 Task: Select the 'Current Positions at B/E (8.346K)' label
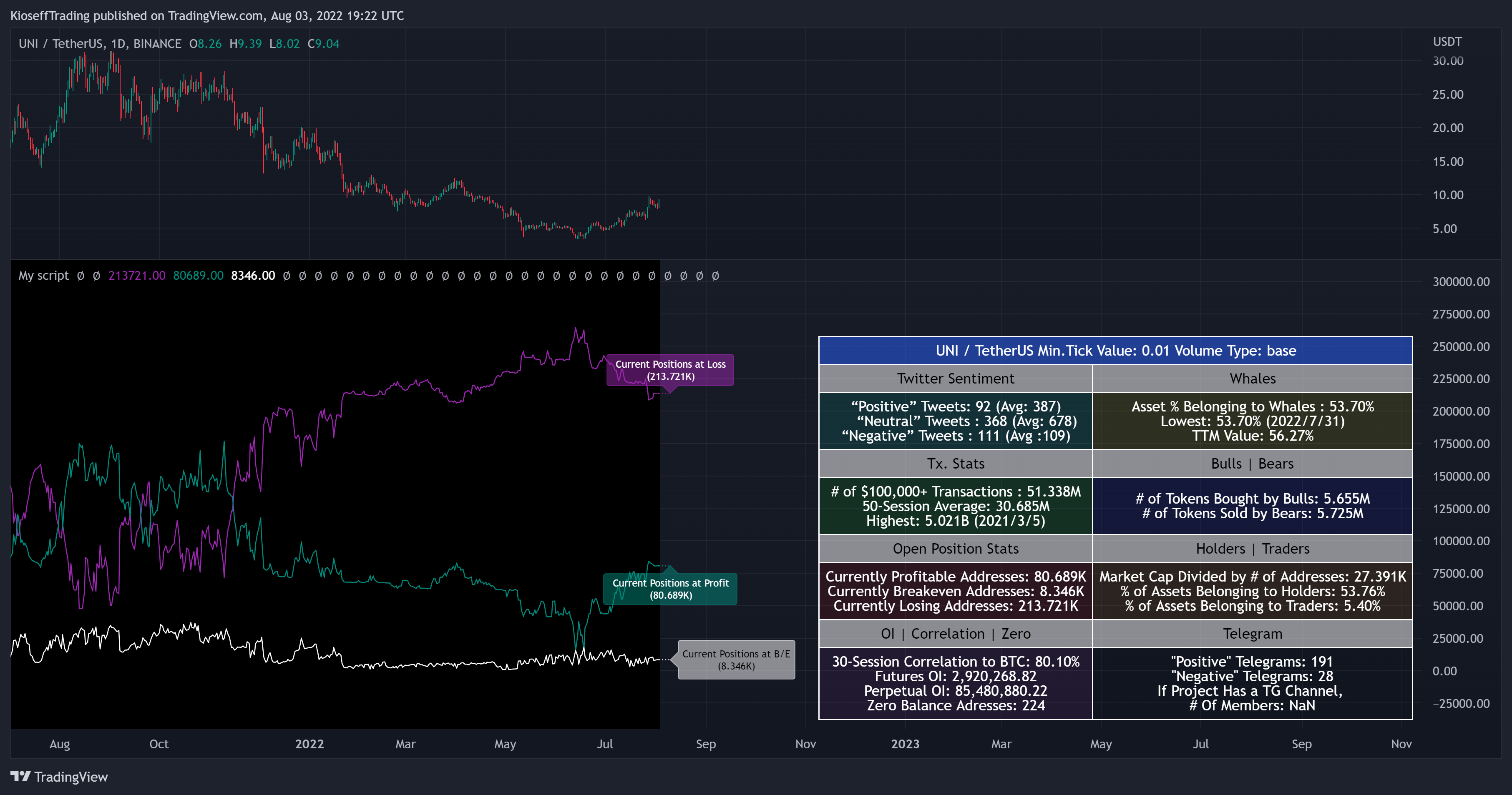point(736,660)
